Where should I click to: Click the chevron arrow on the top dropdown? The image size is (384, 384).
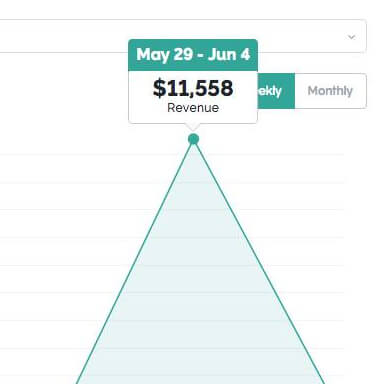tap(351, 37)
